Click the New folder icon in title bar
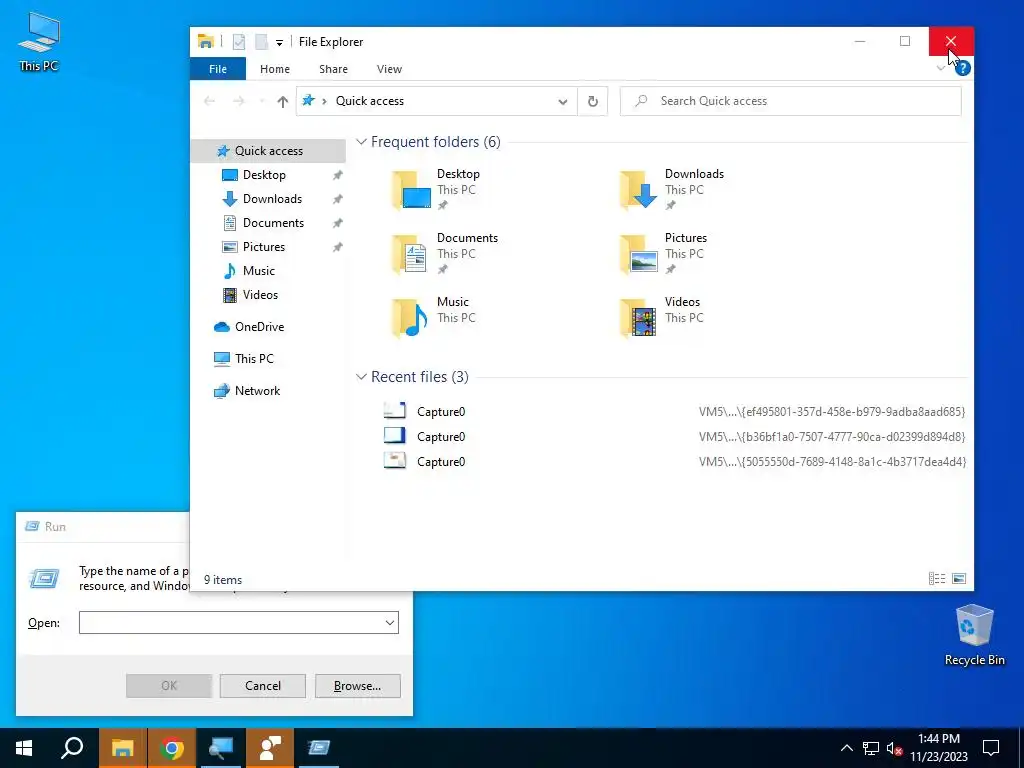The width and height of the screenshot is (1024, 768). pyautogui.click(x=261, y=42)
